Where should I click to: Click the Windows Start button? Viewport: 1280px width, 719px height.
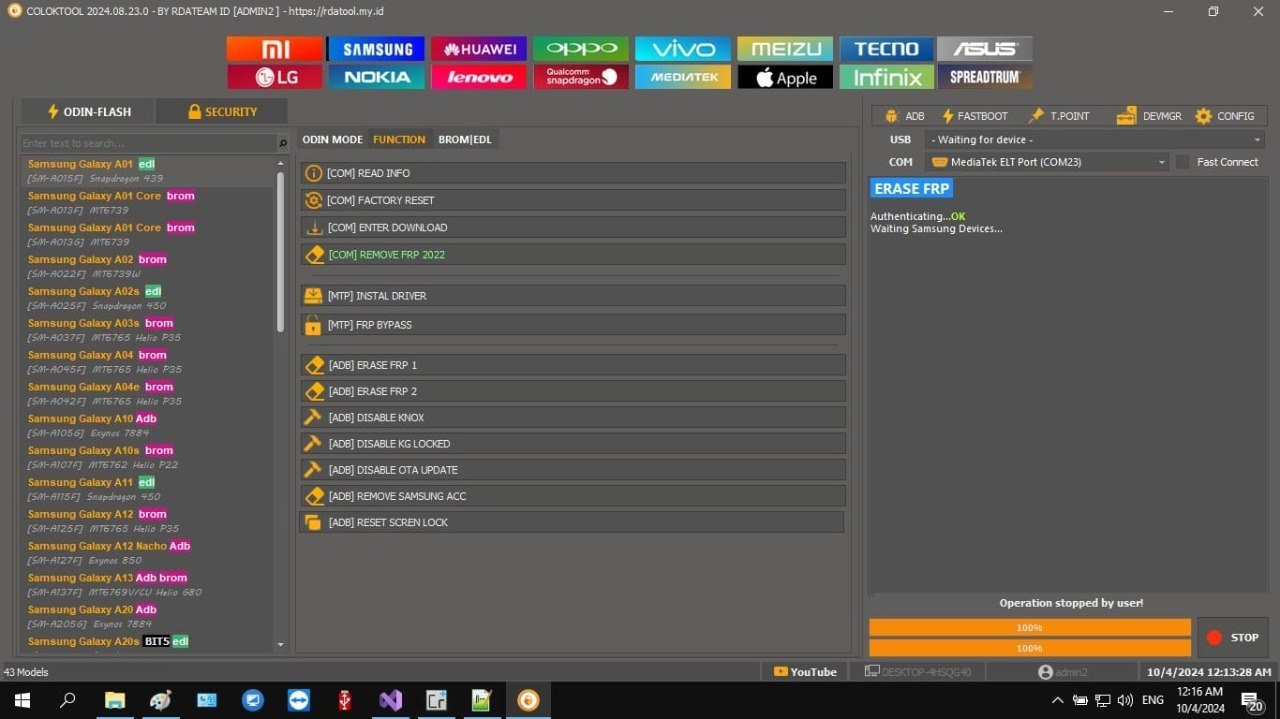coord(21,700)
